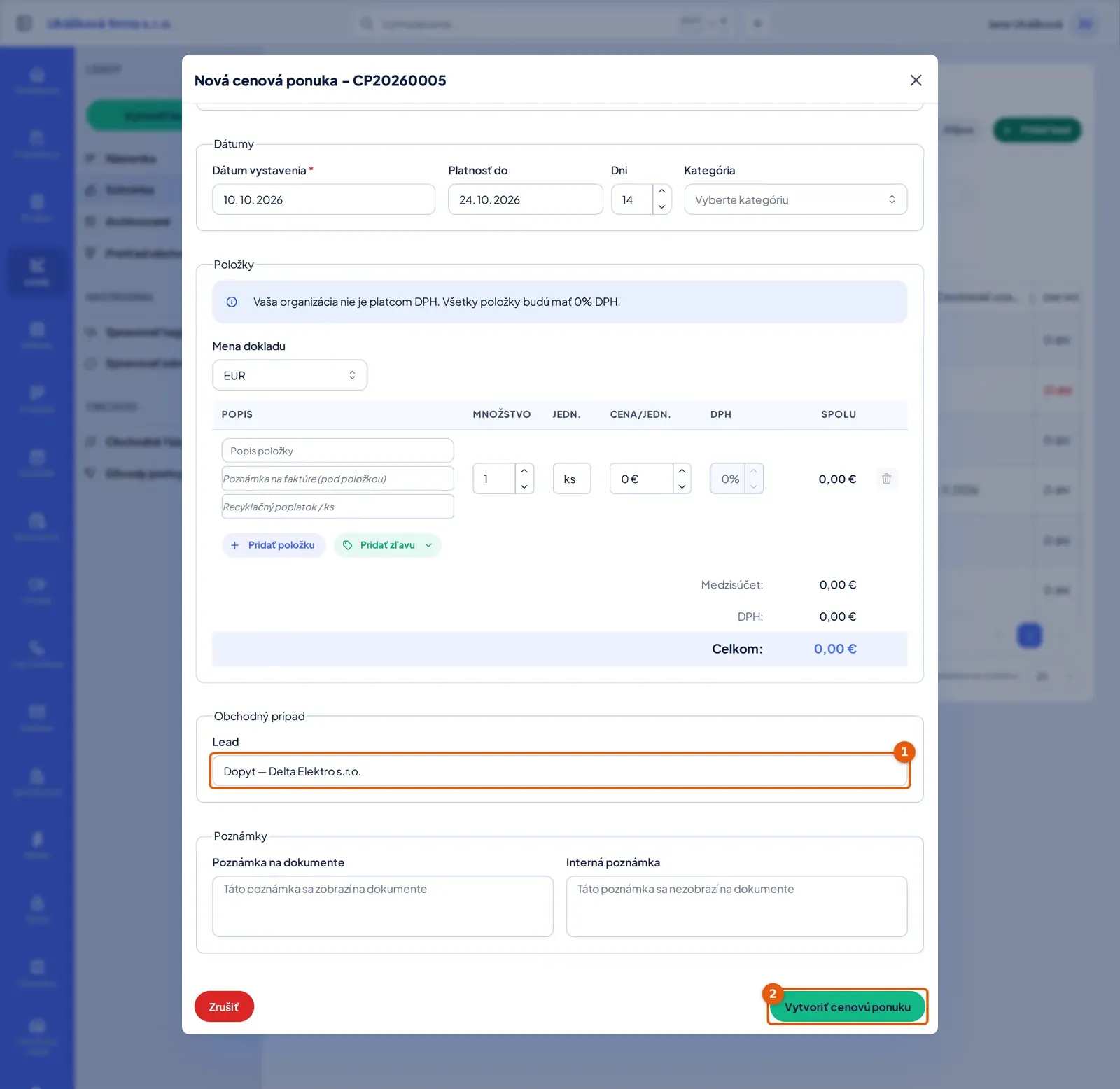The width and height of the screenshot is (1120, 1089).
Task: Click the Popis položky input
Action: 337,451
